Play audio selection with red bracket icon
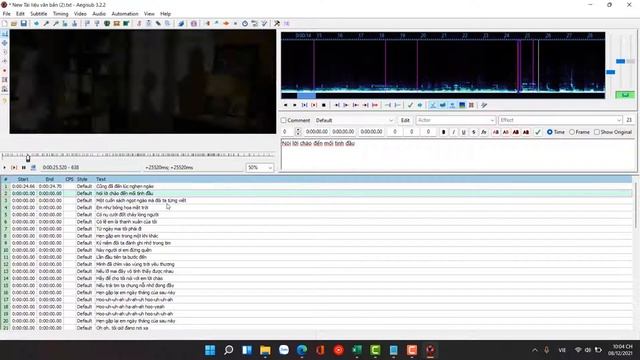This screenshot has height=360, width=640. pos(314,105)
